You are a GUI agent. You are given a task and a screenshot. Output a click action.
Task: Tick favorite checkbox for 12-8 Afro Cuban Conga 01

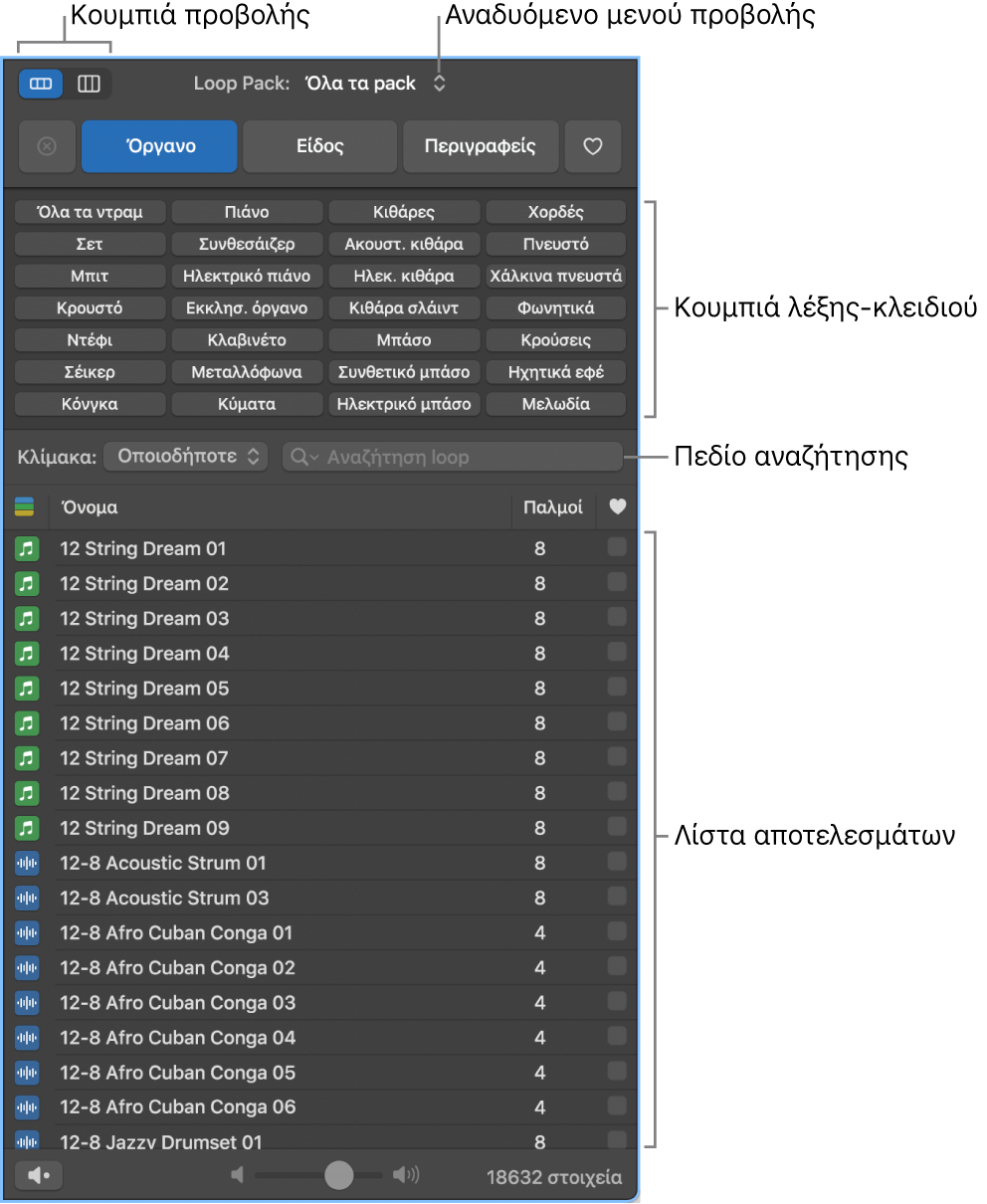[x=617, y=931]
